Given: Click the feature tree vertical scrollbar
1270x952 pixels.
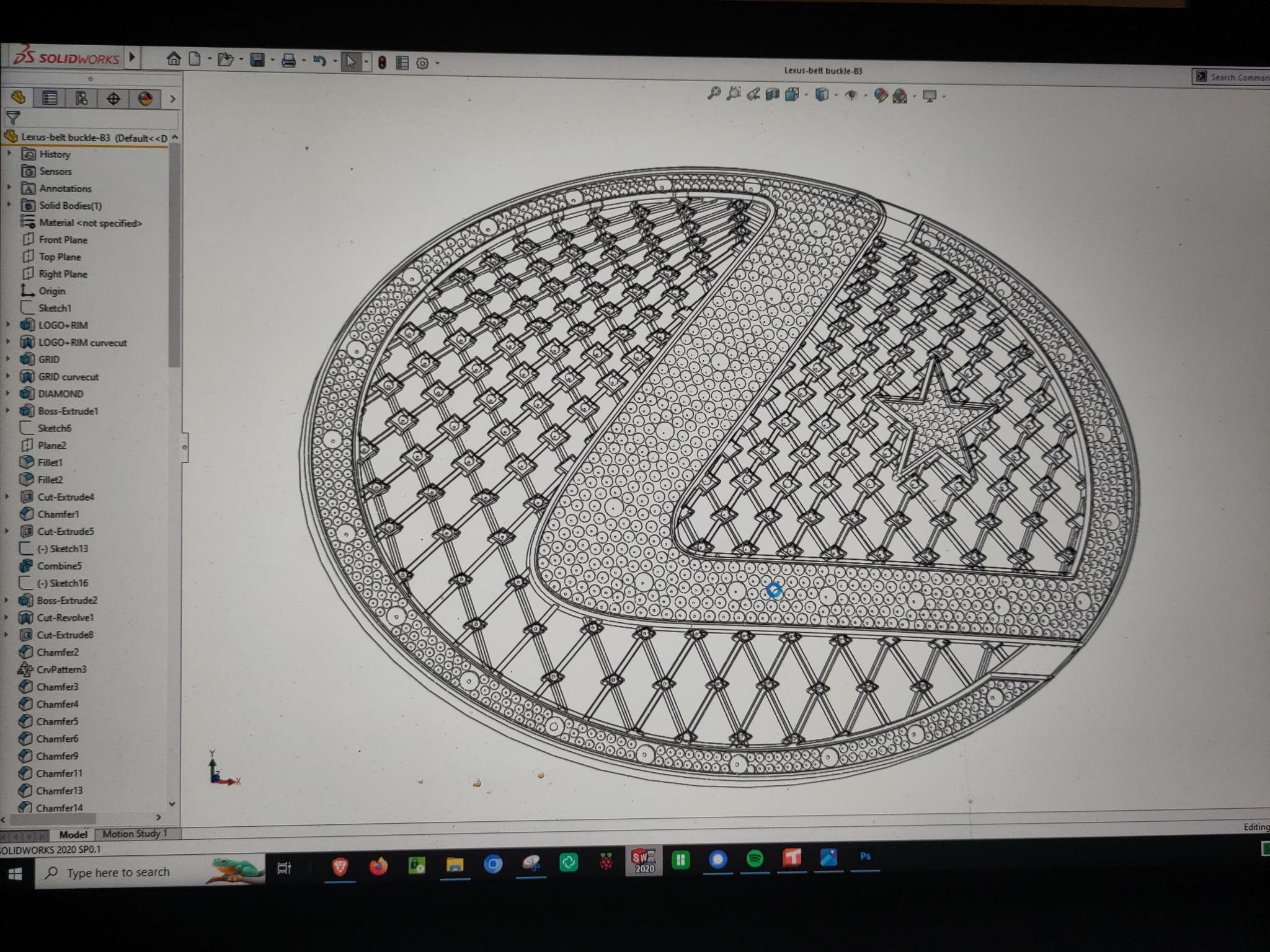Looking at the screenshot, I should coord(174,254).
